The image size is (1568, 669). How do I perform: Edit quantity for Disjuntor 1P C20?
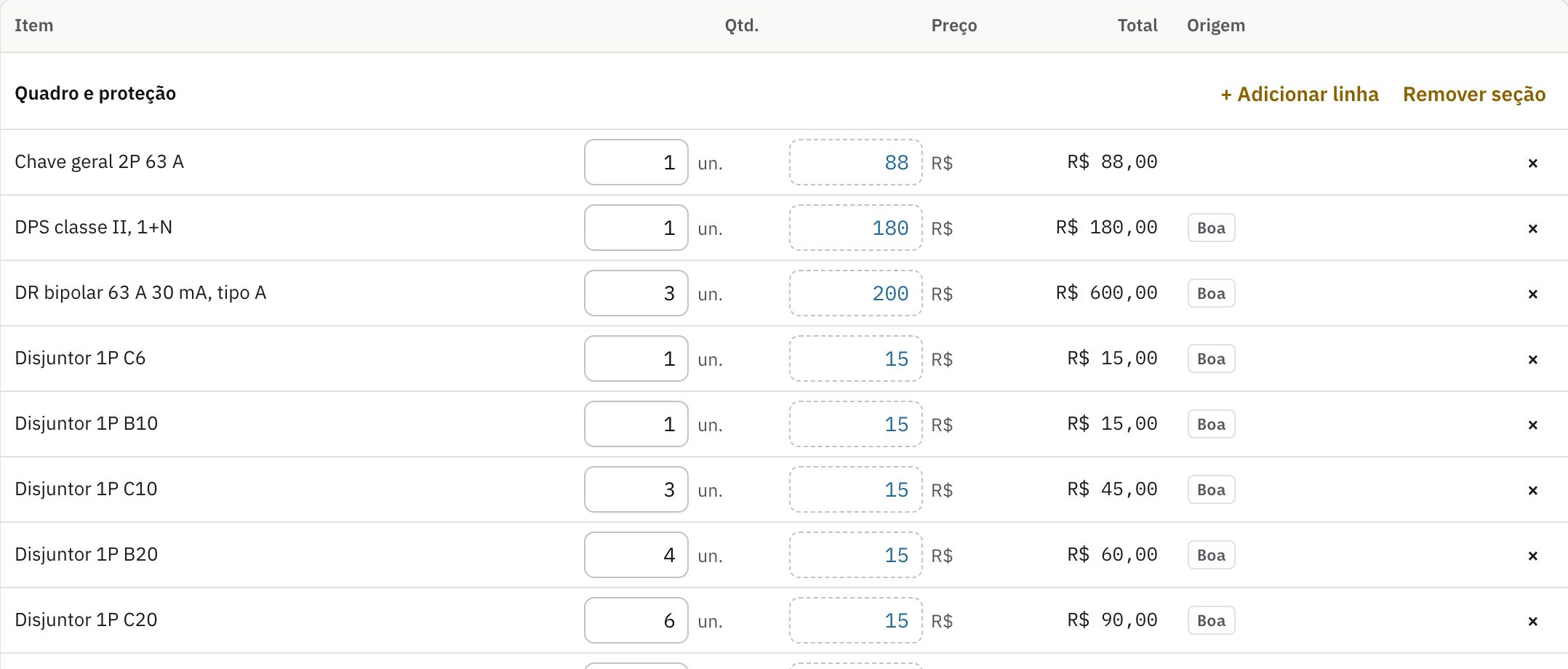point(636,620)
